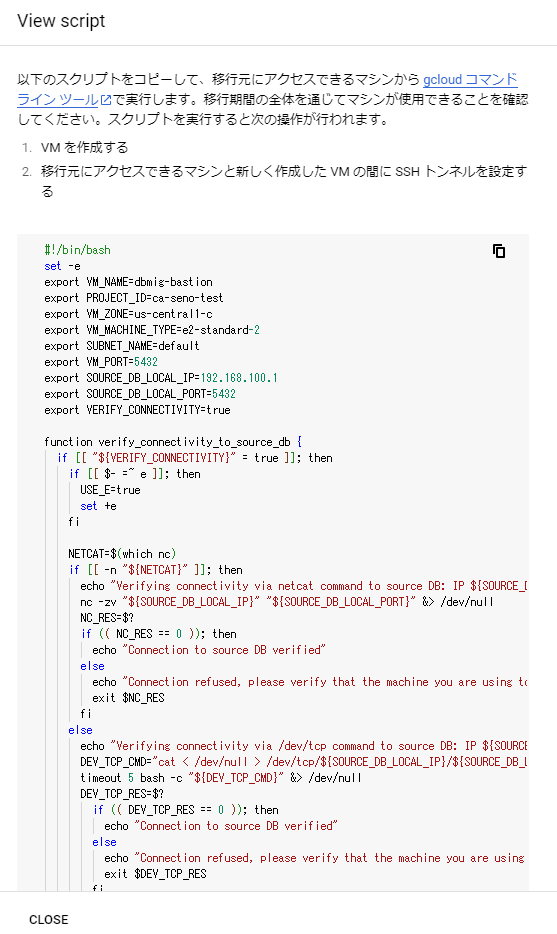Click the if (( NC_RES == 0 )) line
557x934 pixels.
(x=158, y=634)
